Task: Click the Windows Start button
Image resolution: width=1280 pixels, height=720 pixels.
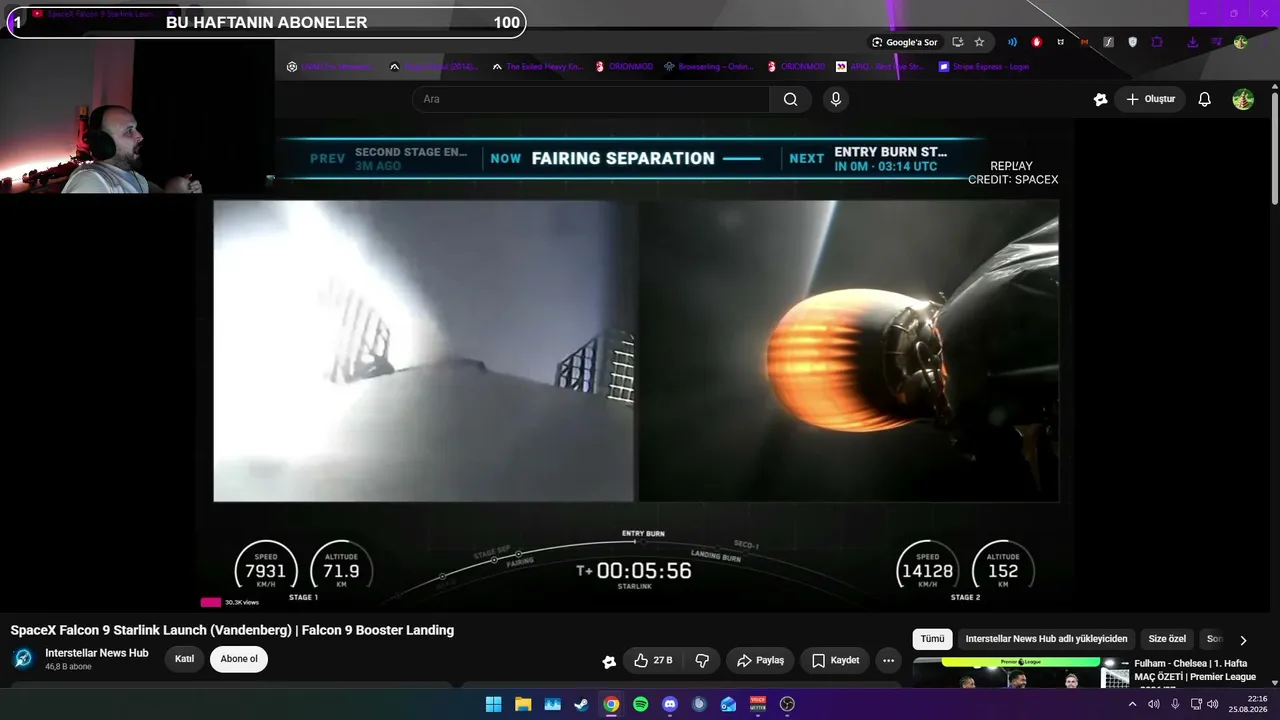Action: click(x=493, y=704)
